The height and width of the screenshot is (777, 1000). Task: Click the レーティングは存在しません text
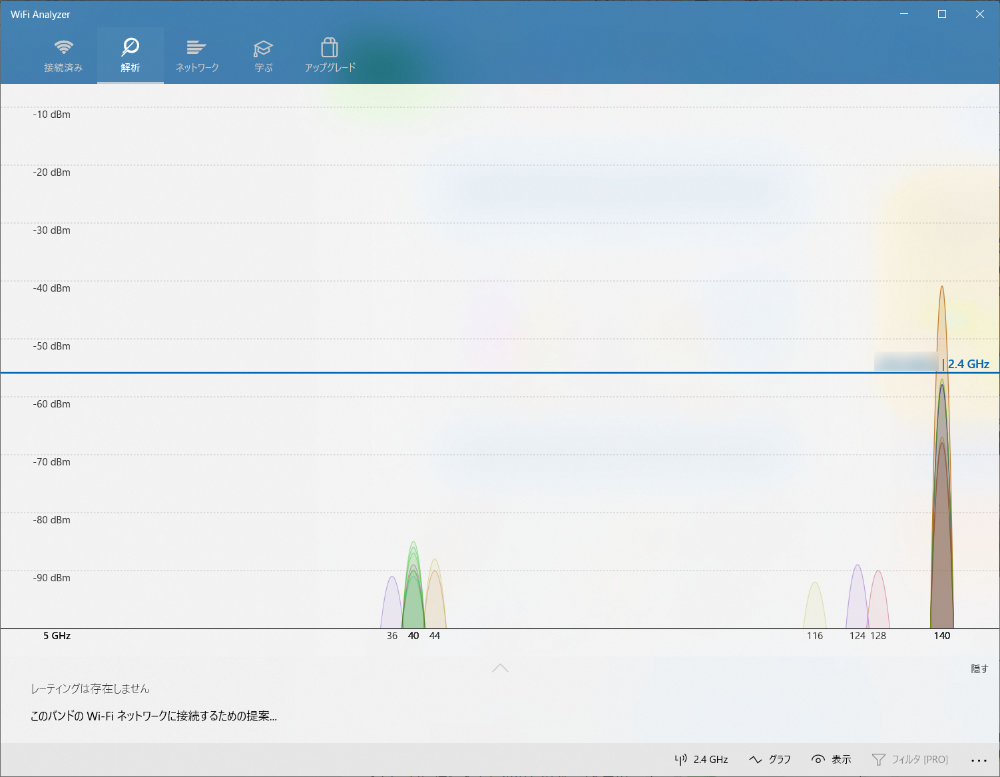click(90, 688)
